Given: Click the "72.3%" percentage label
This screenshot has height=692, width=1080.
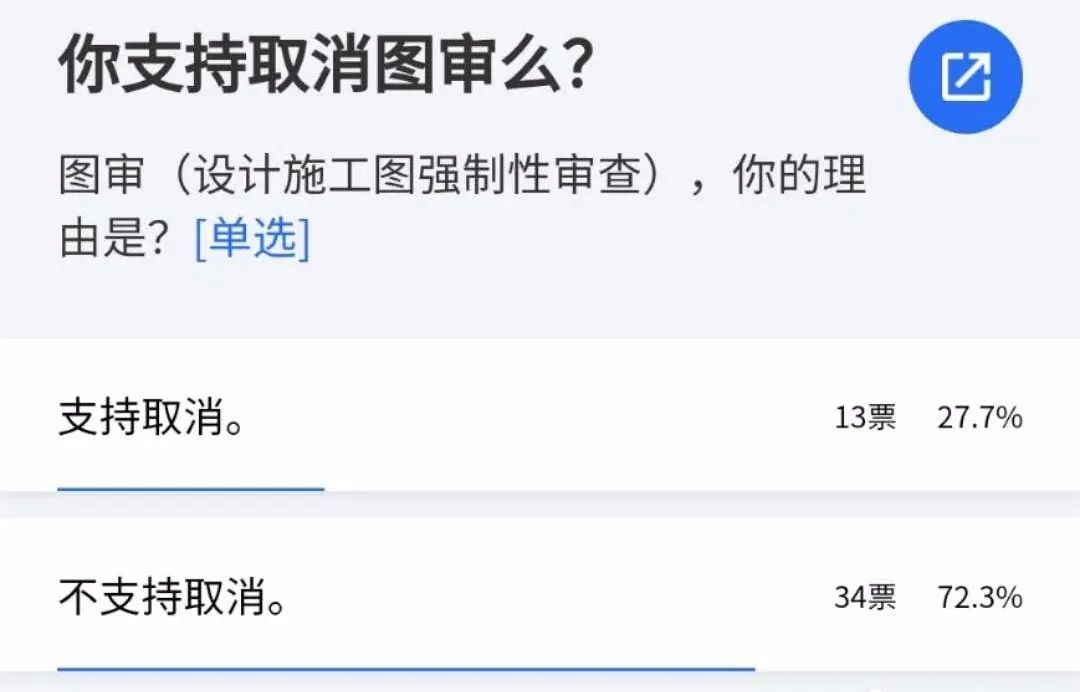Looking at the screenshot, I should coord(979,598).
